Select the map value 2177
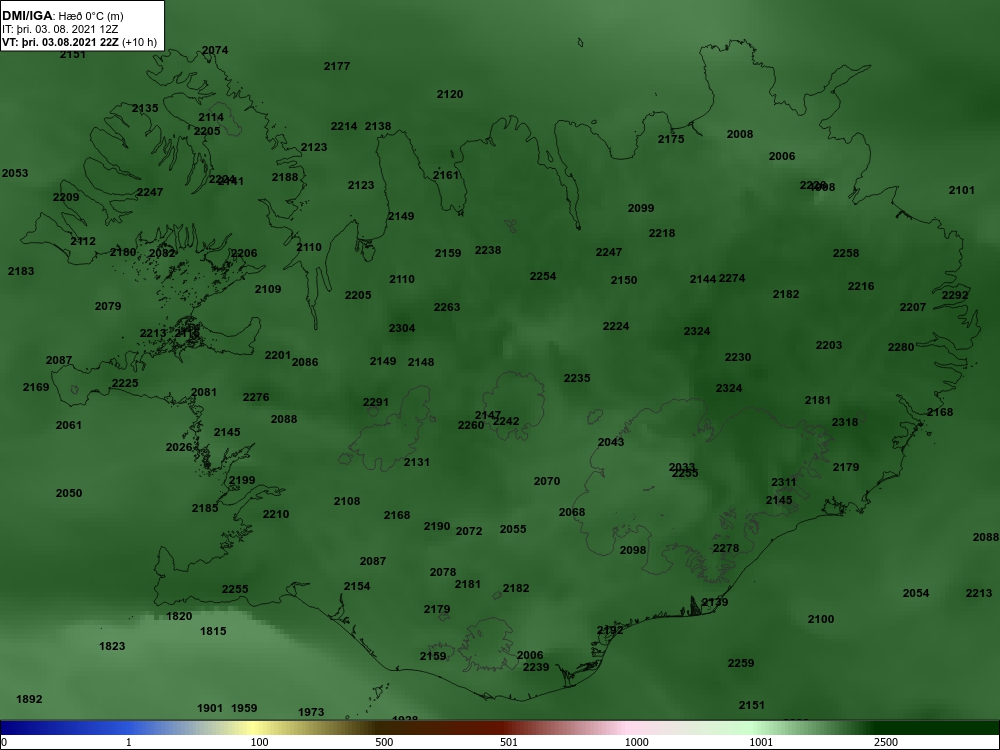The height and width of the screenshot is (750, 1000). (x=337, y=66)
